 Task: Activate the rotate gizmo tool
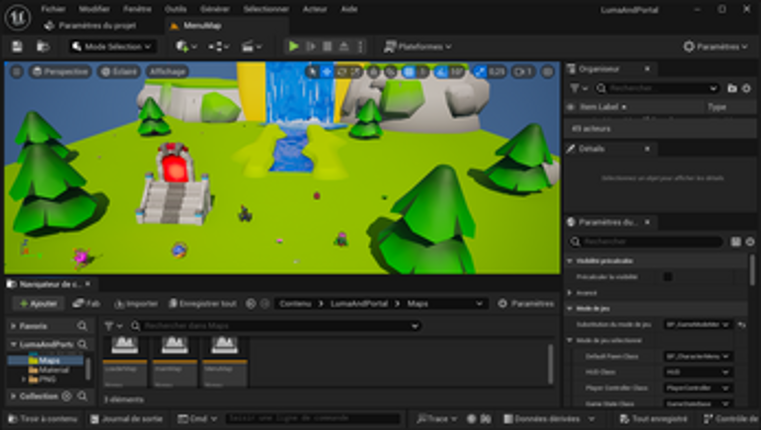342,72
